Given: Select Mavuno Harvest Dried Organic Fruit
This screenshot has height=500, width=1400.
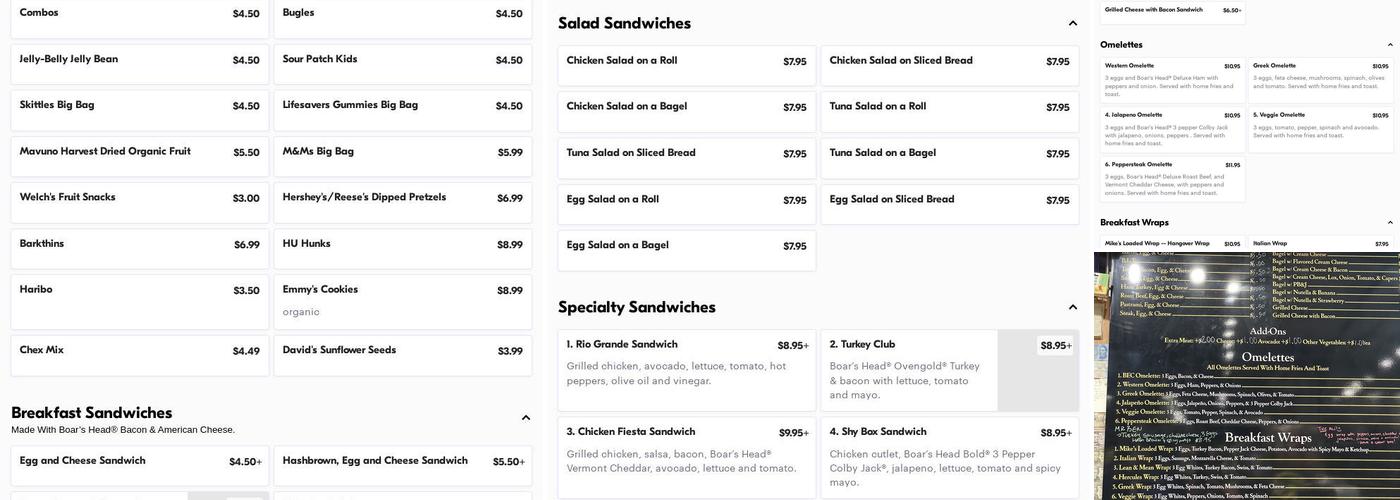Looking at the screenshot, I should pos(140,152).
